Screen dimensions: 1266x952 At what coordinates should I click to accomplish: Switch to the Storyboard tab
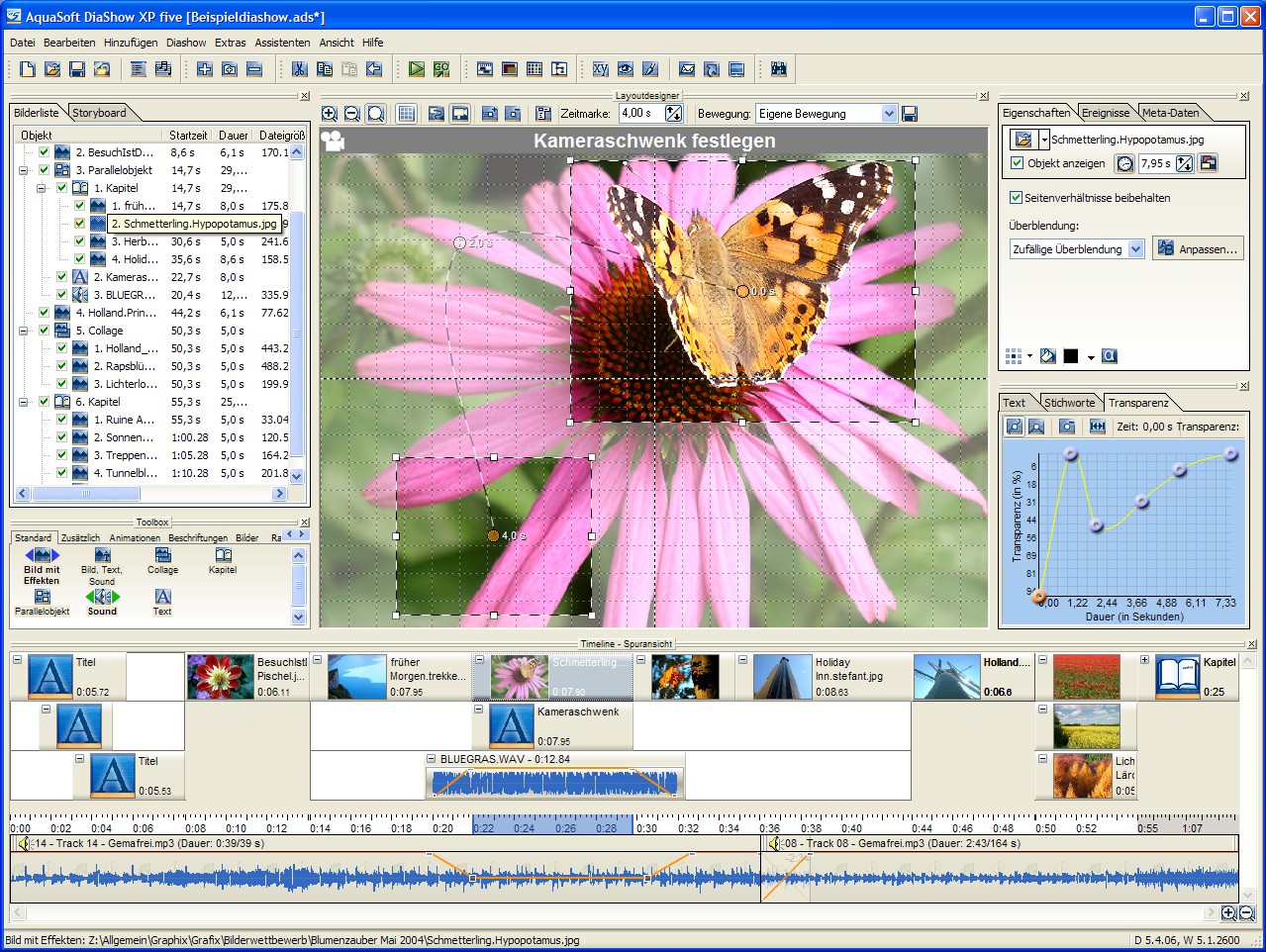click(99, 113)
